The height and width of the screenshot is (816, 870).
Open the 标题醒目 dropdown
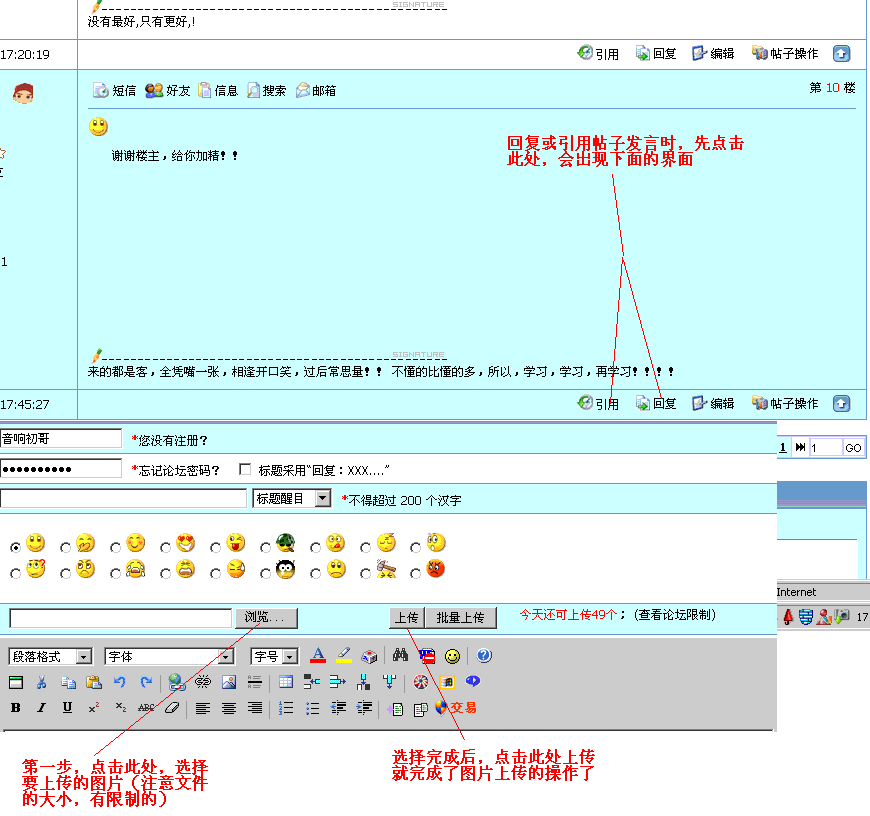tap(292, 499)
